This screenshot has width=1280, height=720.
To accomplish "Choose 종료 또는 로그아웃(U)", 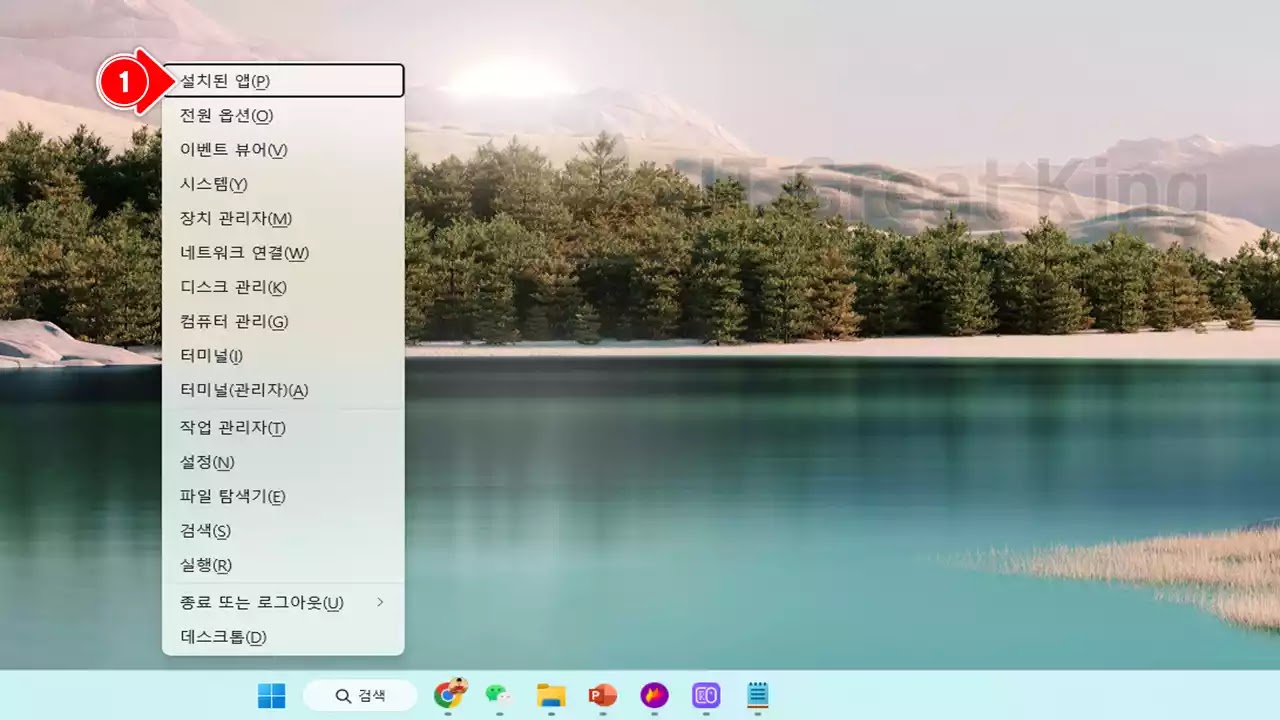I will 283,603.
